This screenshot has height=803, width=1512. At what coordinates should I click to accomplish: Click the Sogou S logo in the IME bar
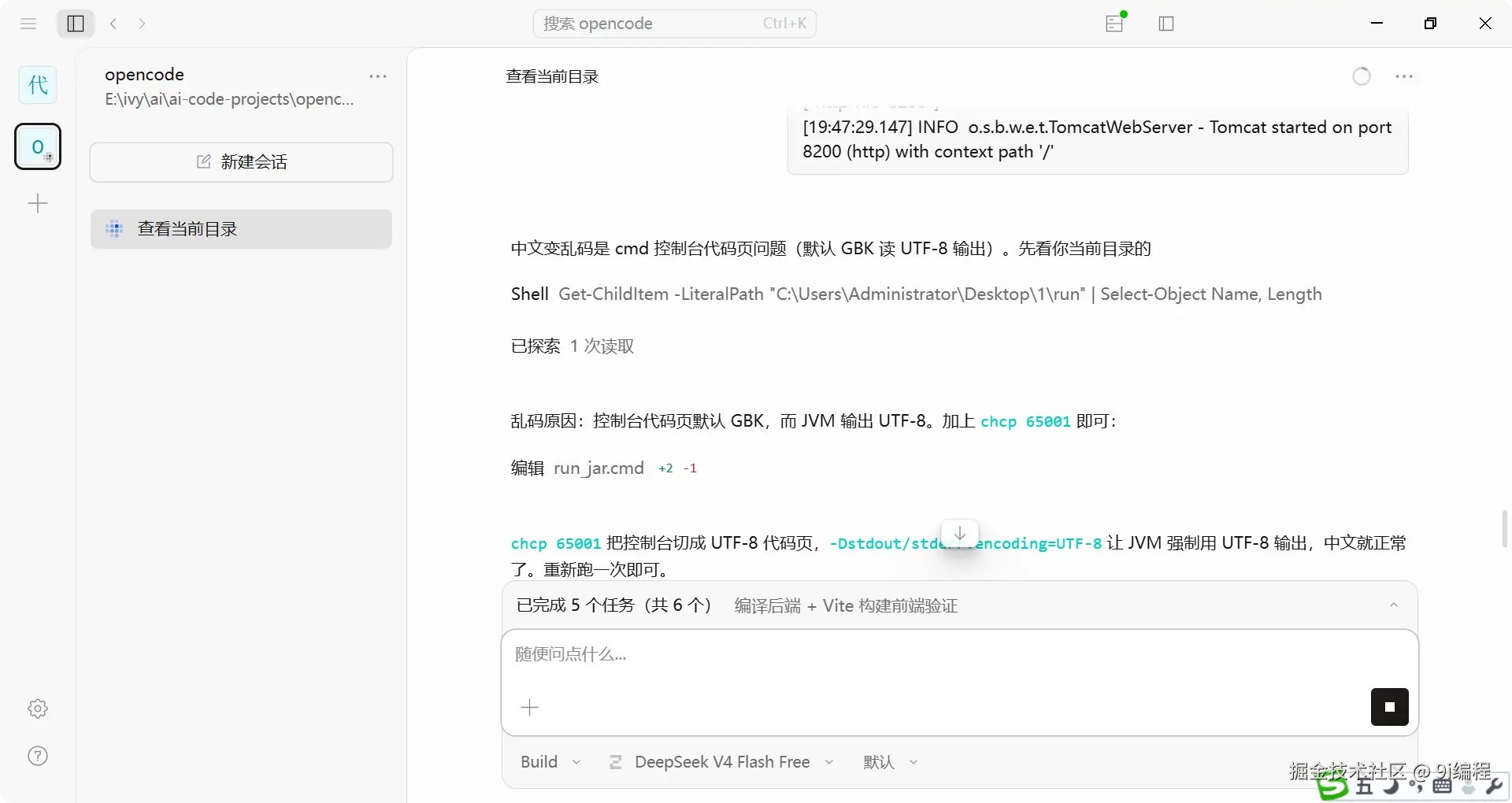(1332, 786)
